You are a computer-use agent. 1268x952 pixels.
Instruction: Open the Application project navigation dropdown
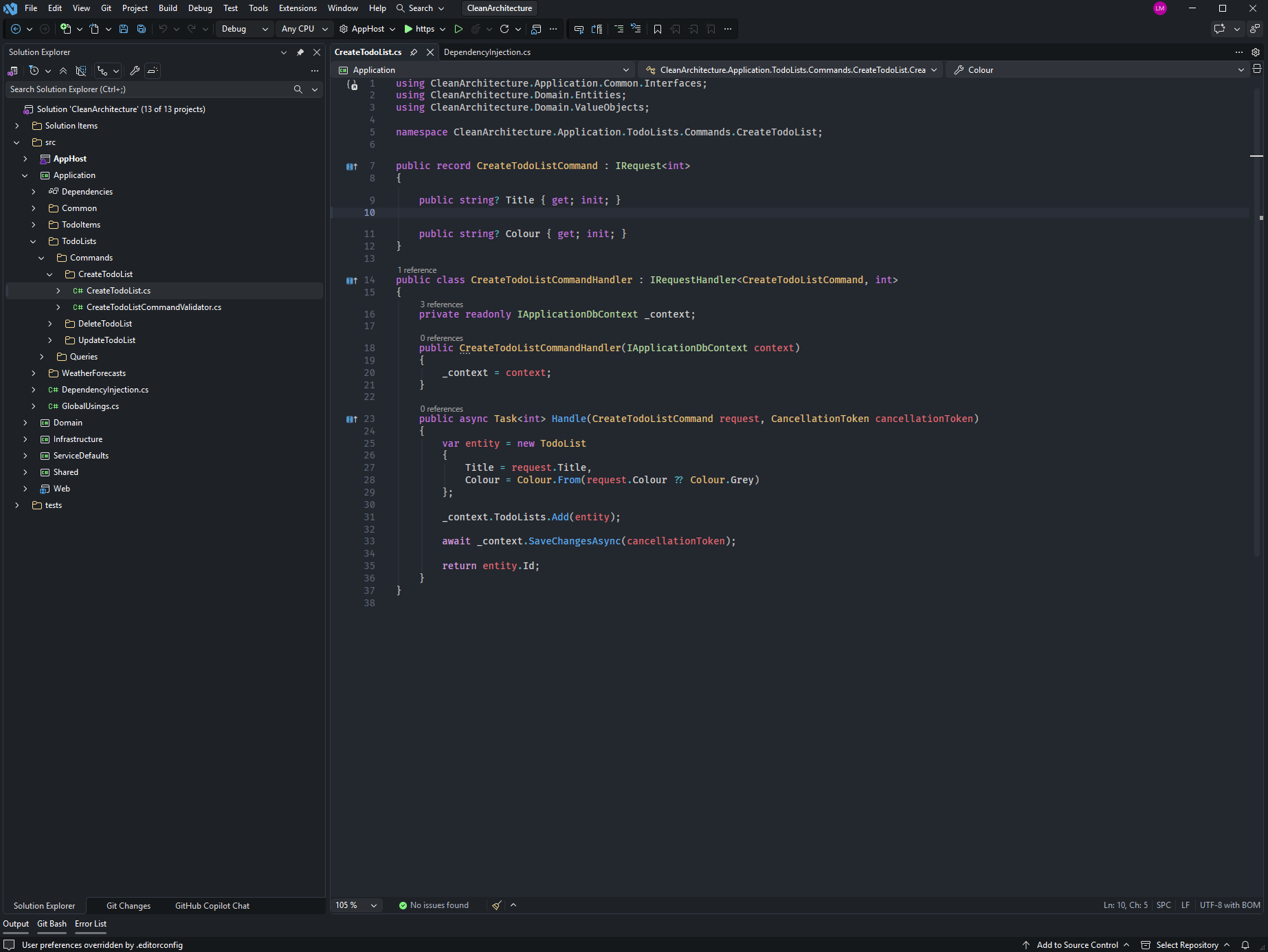tap(484, 70)
